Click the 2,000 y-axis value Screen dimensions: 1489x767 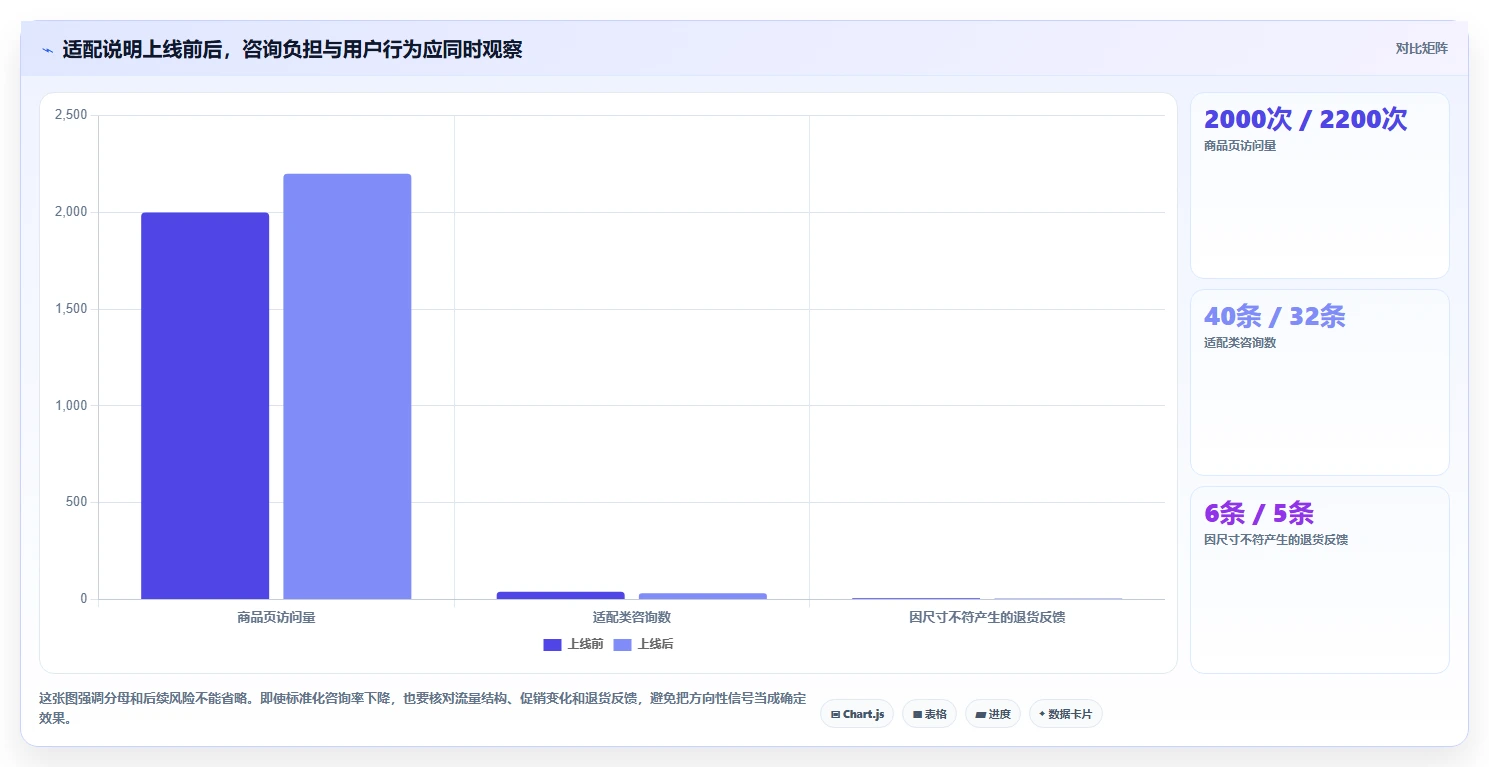[70, 212]
